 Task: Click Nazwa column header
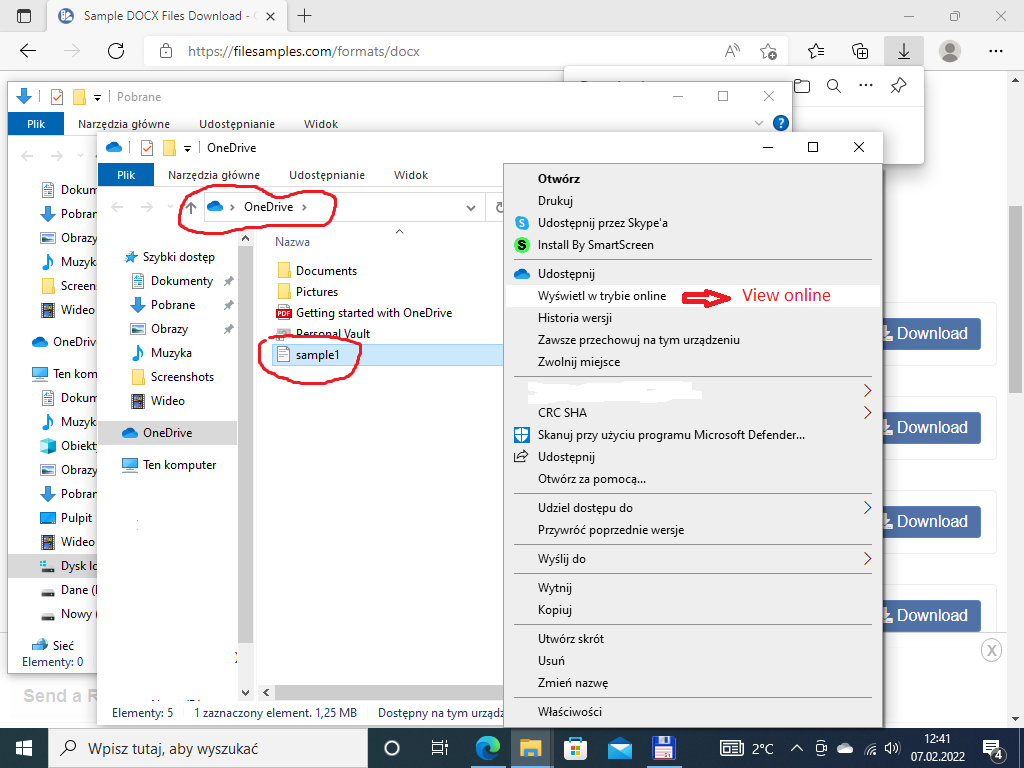coord(293,242)
